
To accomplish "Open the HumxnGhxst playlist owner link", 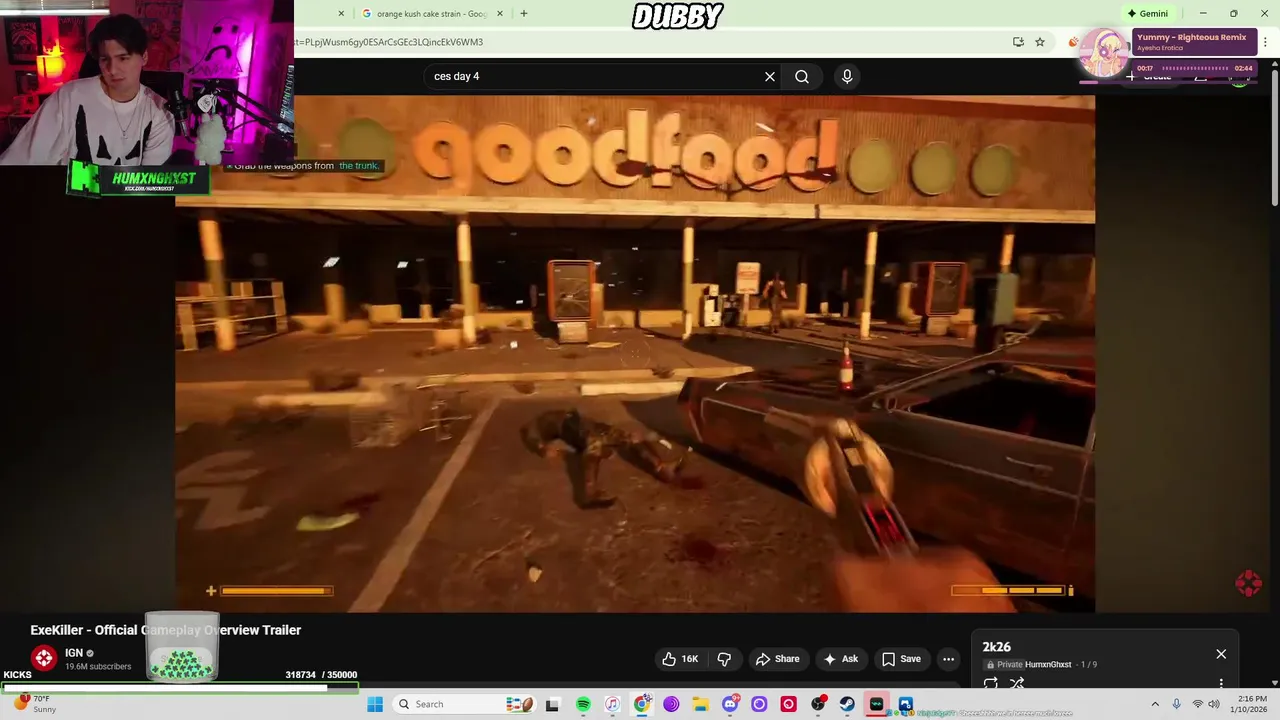I will (x=1048, y=665).
